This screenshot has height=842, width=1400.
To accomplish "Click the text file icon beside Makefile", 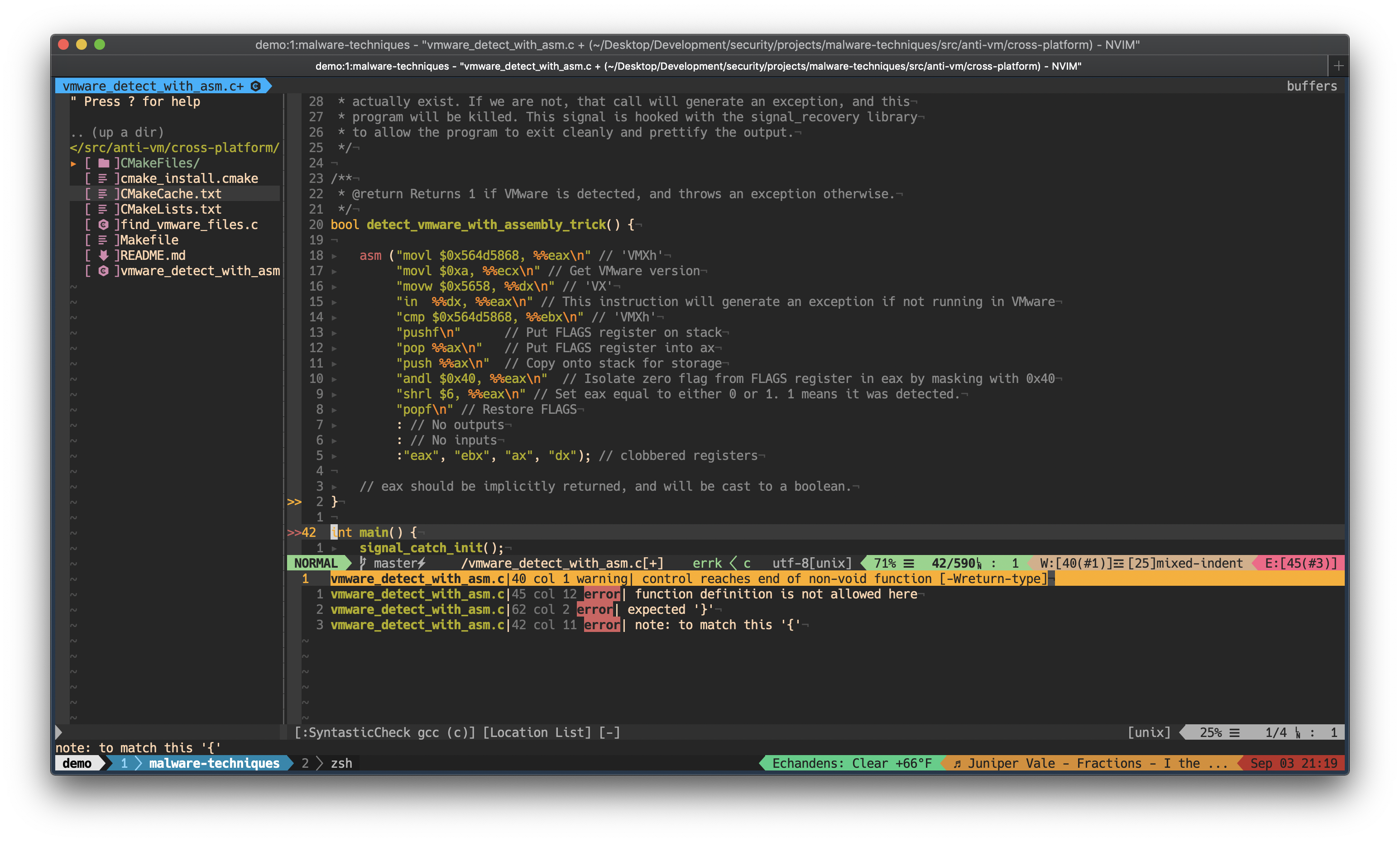I will tap(103, 240).
